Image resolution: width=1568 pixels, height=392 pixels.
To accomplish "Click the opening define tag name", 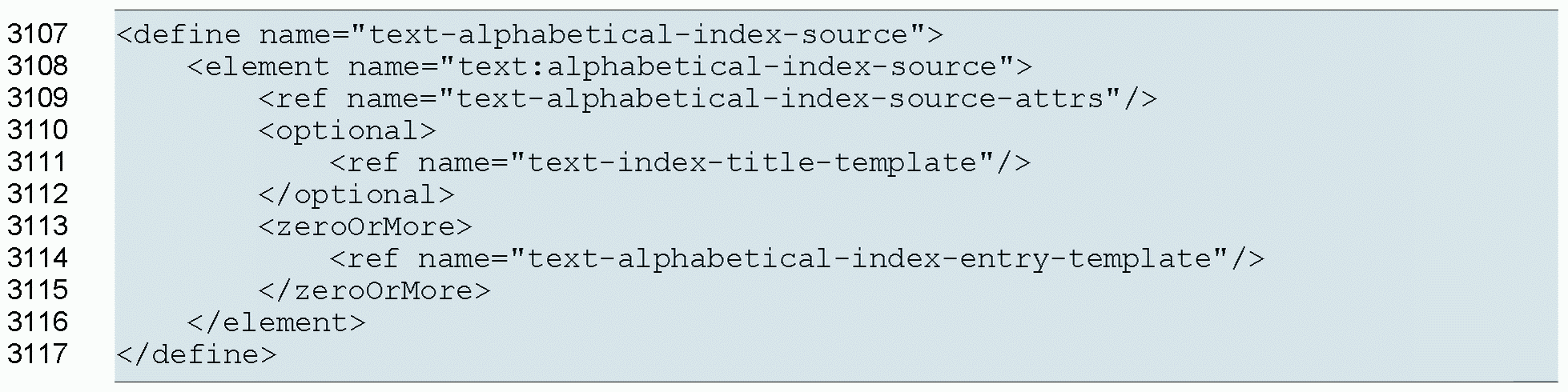I will [187, 34].
